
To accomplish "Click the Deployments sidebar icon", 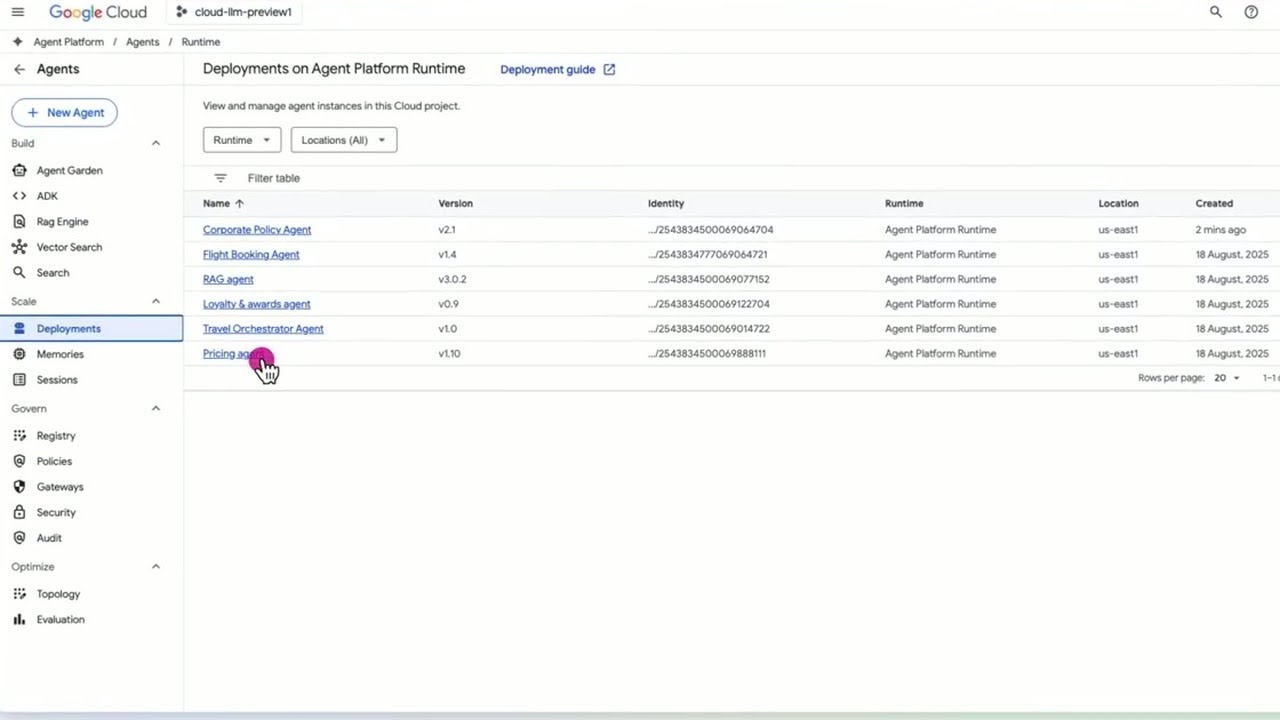I will pos(19,328).
